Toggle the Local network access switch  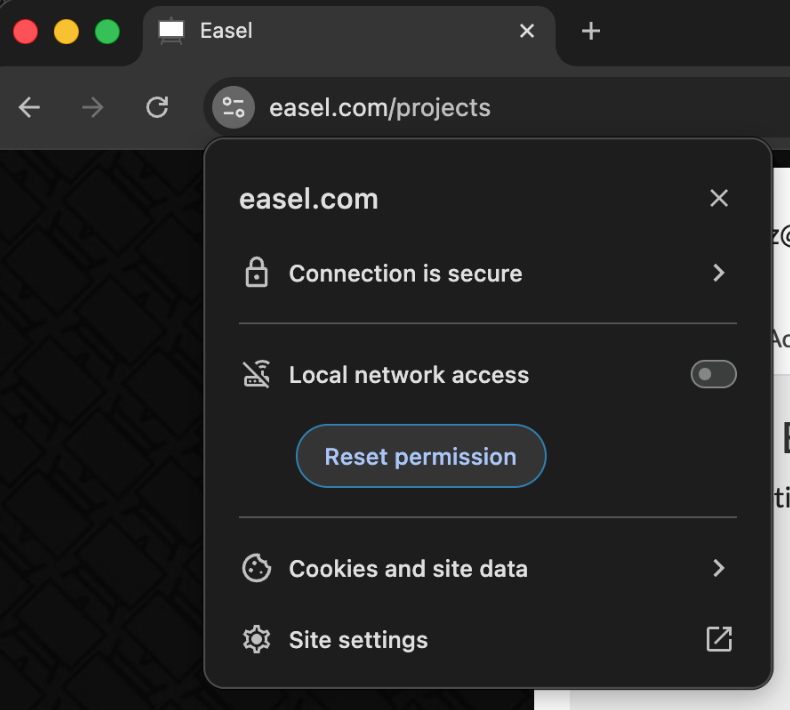click(713, 374)
